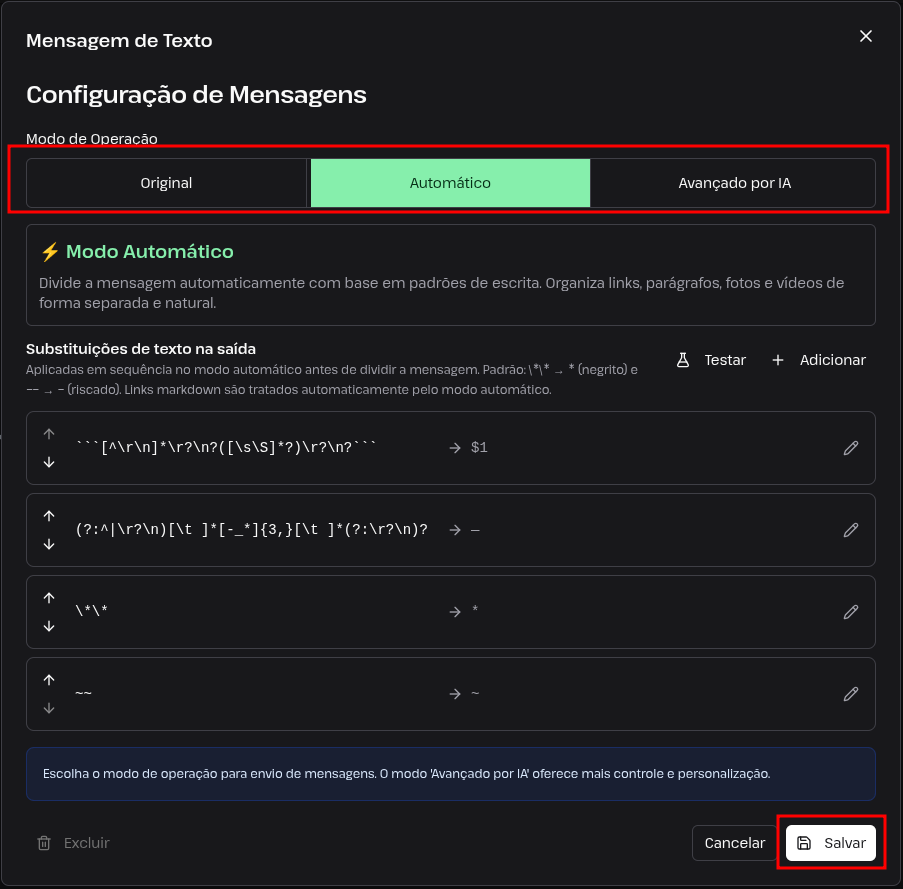Click the trash icon next to Excluir

coord(44,843)
